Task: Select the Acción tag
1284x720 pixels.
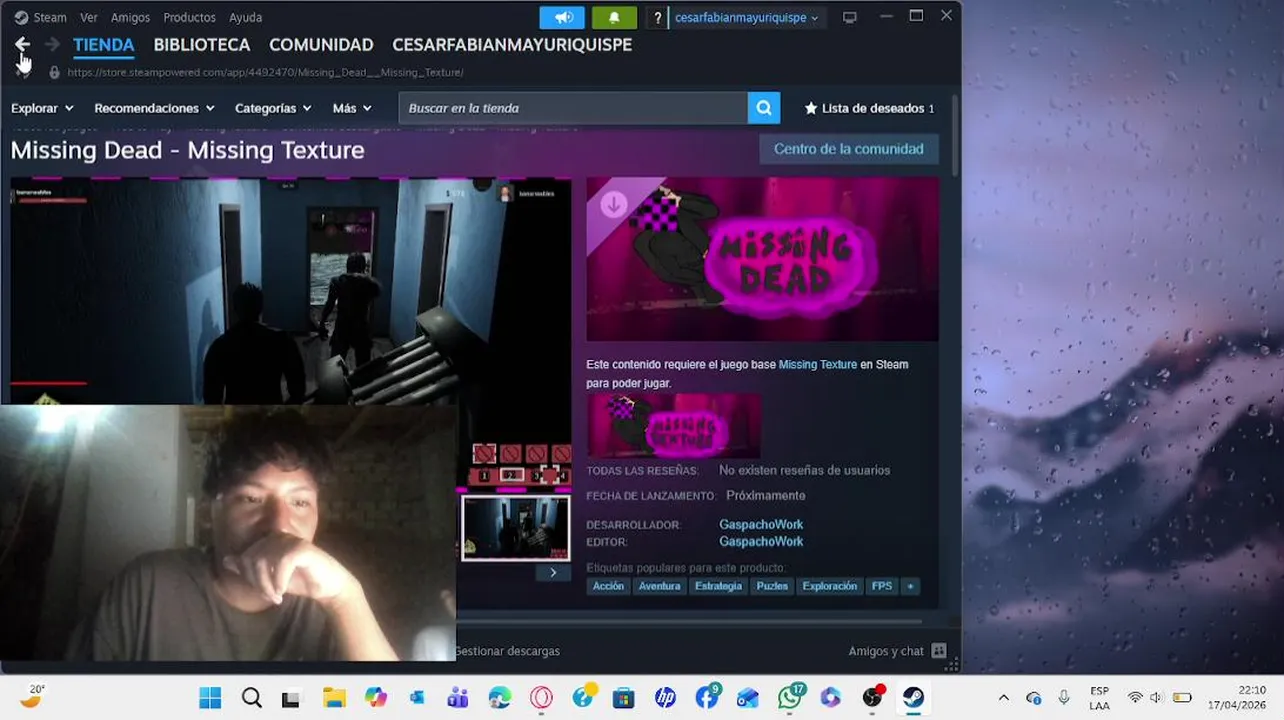Action: [608, 586]
